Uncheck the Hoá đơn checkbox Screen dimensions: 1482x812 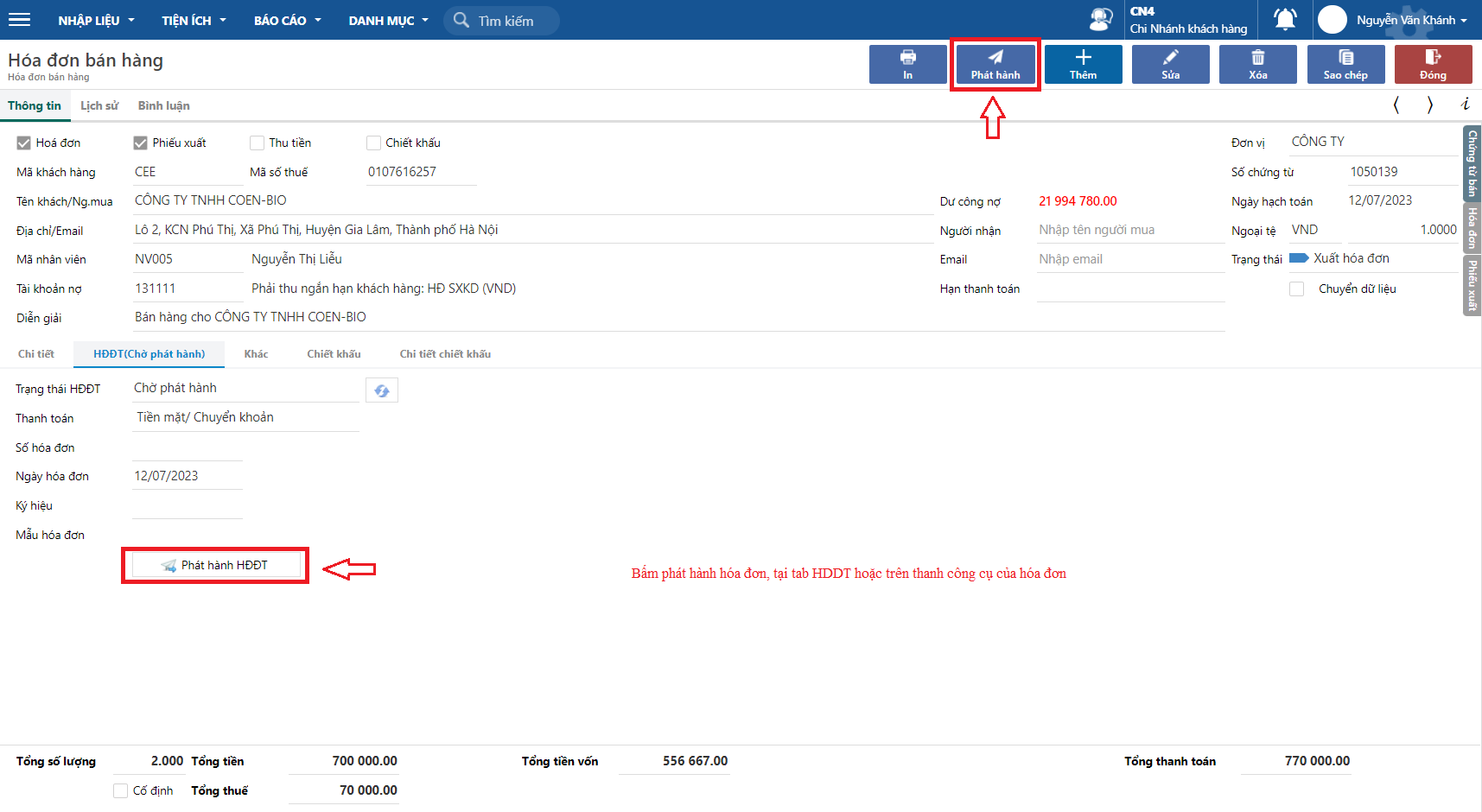coord(24,143)
